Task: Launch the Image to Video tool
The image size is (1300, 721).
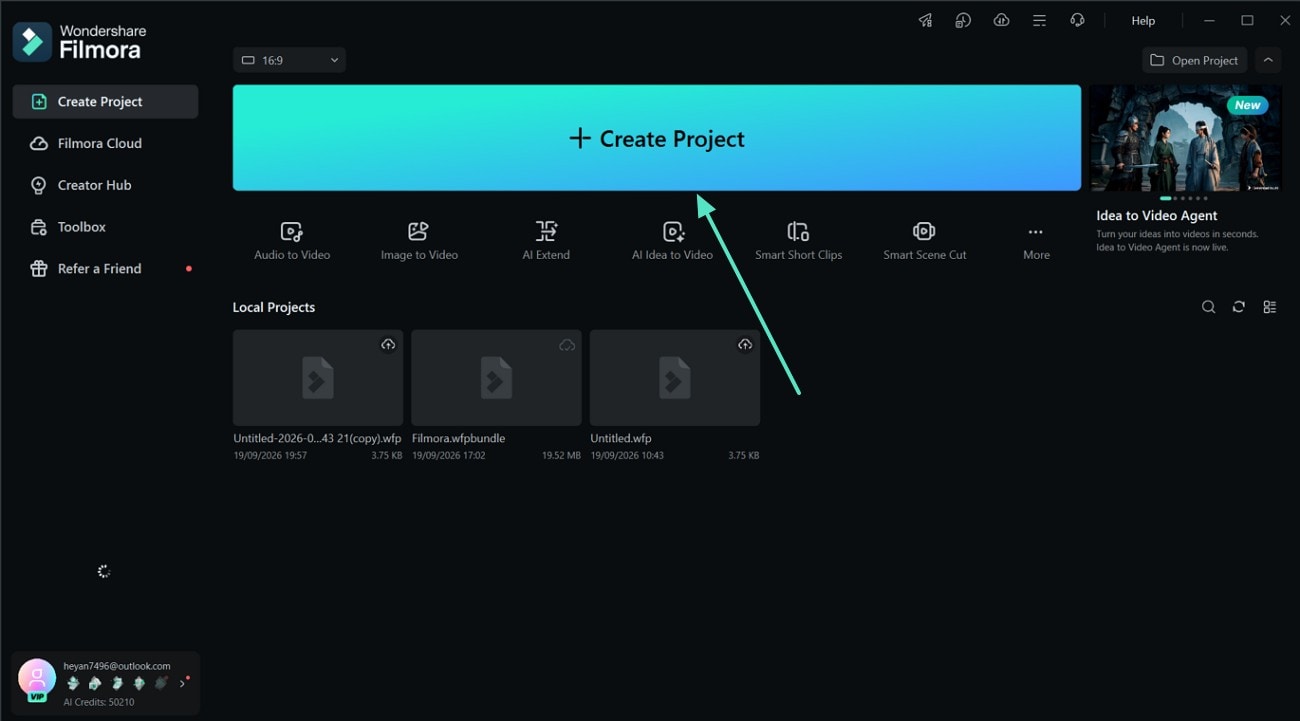Action: (419, 241)
